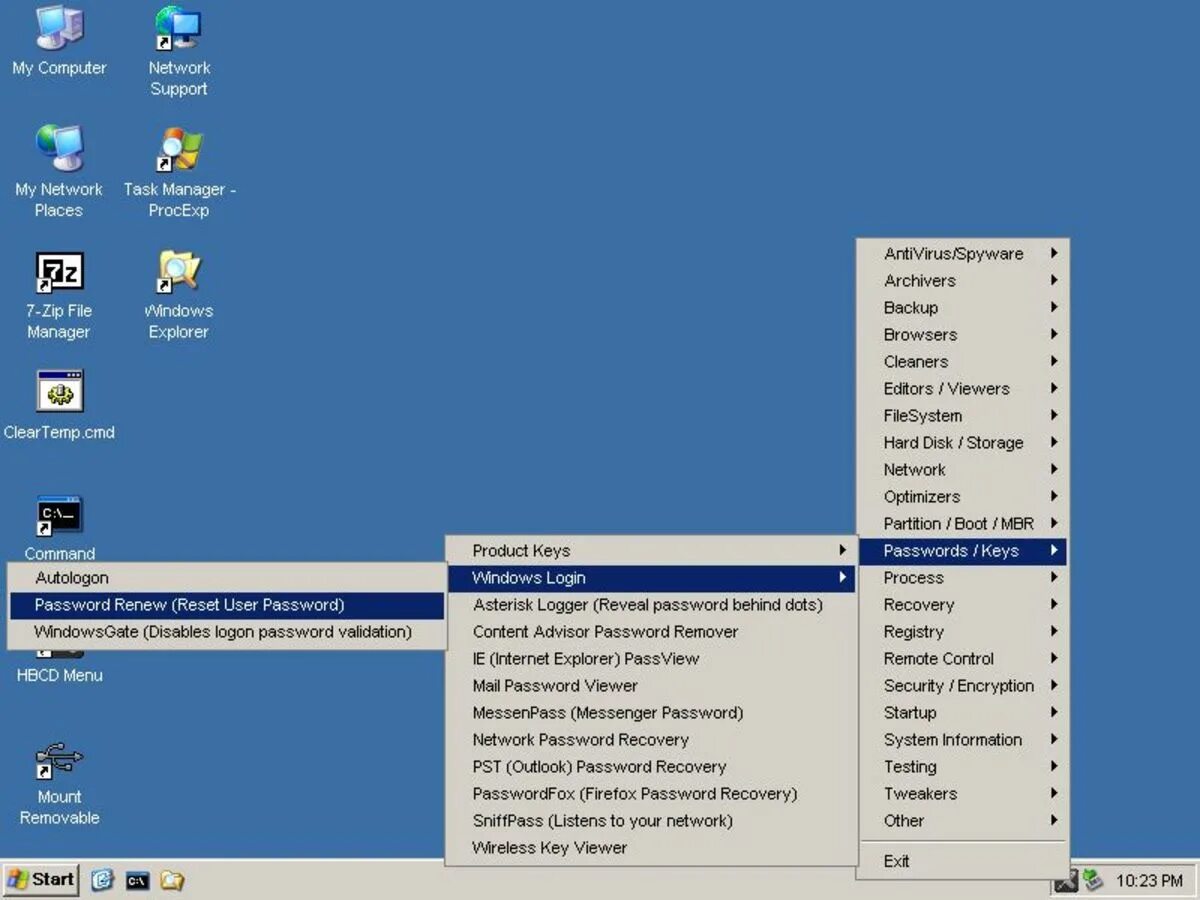The image size is (1200, 900).
Task: Launch IE (Internet Explorer) PassView
Action: click(x=650, y=659)
